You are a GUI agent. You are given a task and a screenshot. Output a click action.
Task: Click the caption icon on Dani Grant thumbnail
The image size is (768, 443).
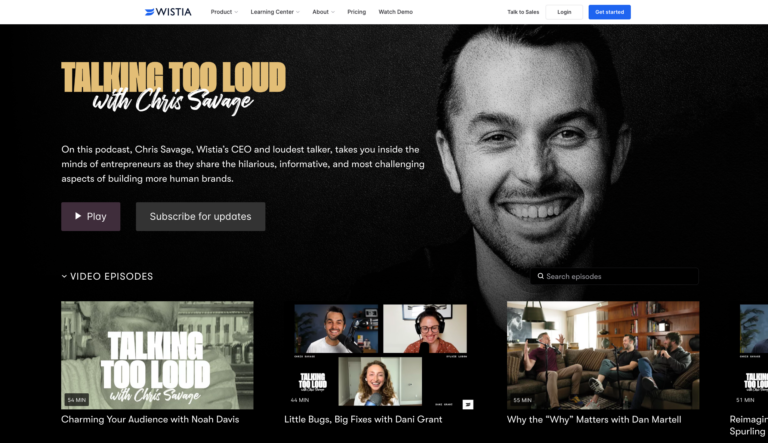(x=468, y=404)
